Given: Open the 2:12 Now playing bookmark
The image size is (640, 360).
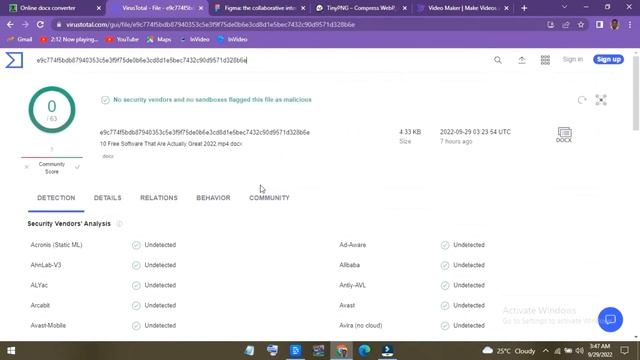Looking at the screenshot, I should [69, 40].
